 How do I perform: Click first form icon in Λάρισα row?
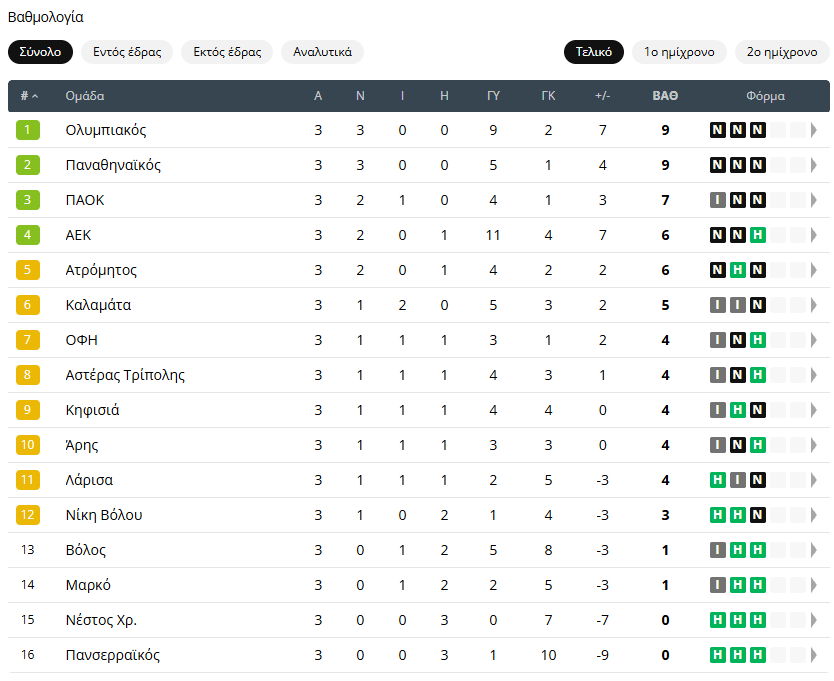tap(718, 480)
